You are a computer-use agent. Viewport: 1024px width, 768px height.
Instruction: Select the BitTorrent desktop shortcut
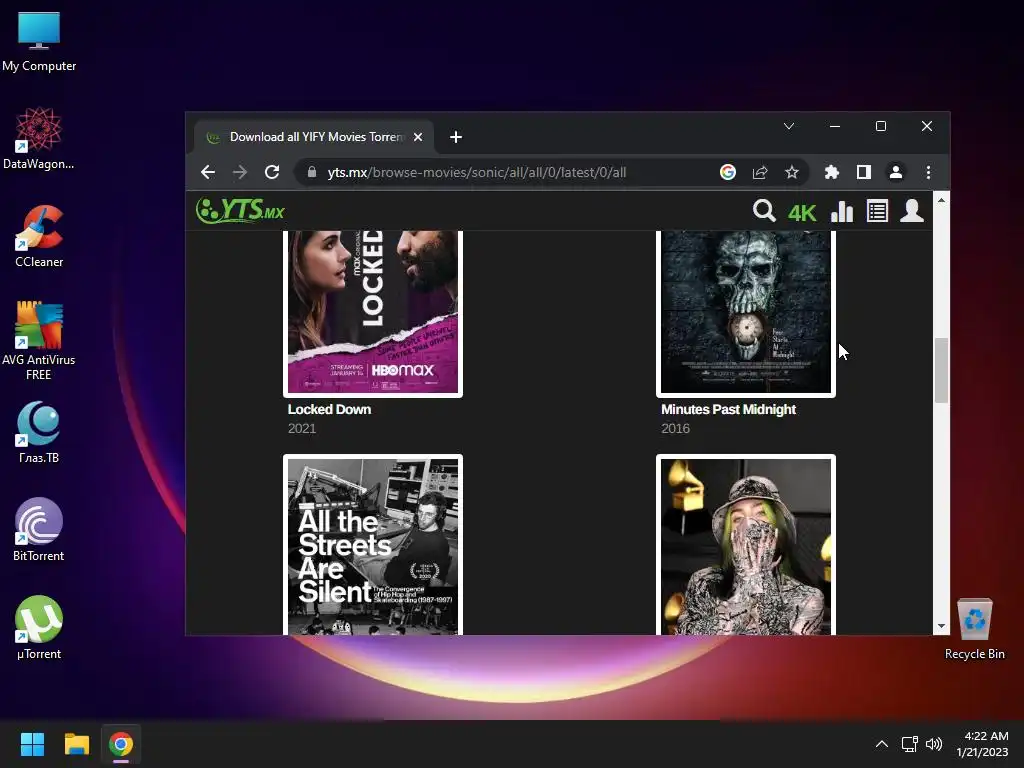tap(39, 531)
